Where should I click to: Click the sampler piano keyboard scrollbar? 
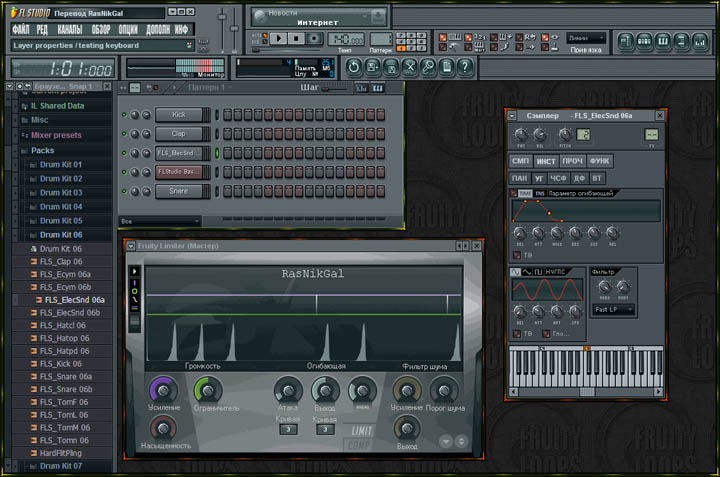[x=586, y=392]
